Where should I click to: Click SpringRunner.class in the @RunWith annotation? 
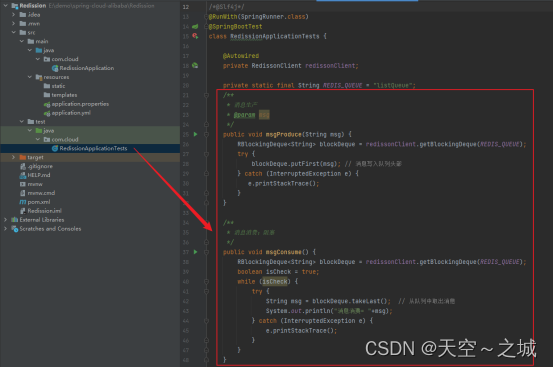[272, 17]
